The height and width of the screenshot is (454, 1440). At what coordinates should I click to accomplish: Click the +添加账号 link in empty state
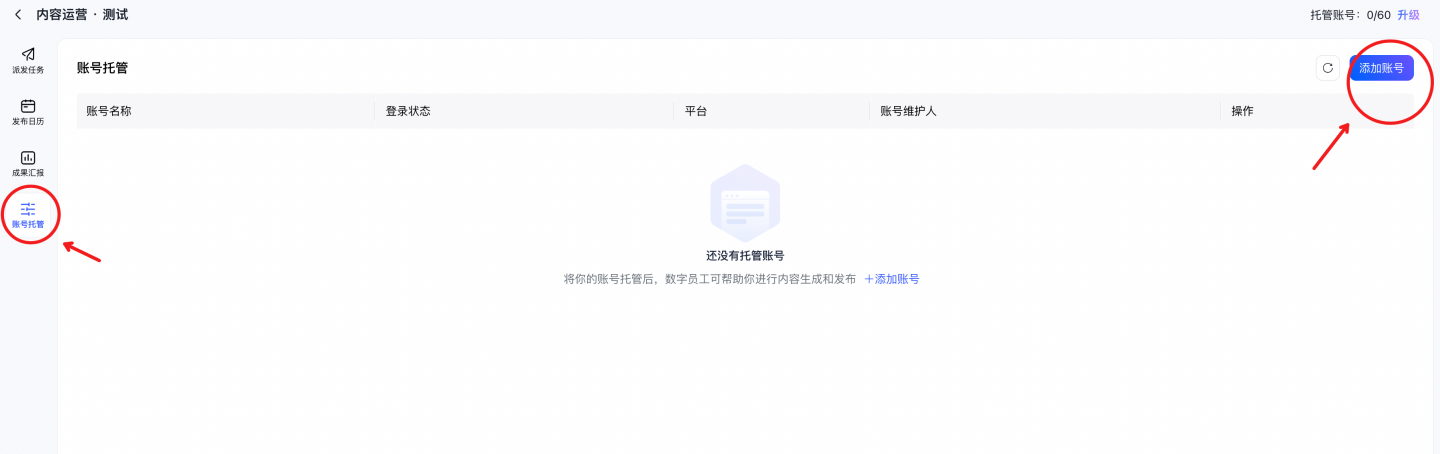click(x=891, y=279)
